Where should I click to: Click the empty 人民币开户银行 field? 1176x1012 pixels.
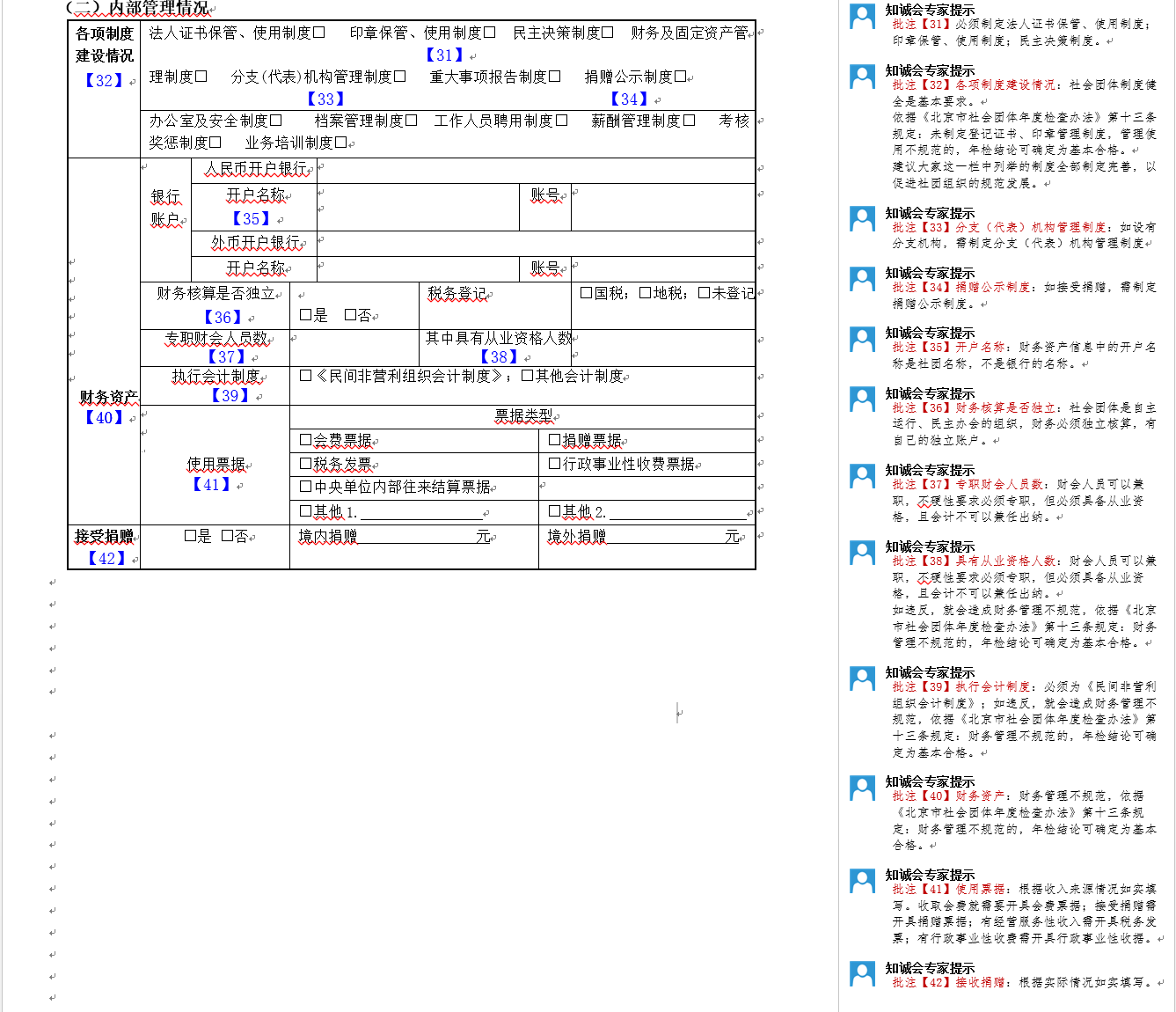tap(537, 171)
